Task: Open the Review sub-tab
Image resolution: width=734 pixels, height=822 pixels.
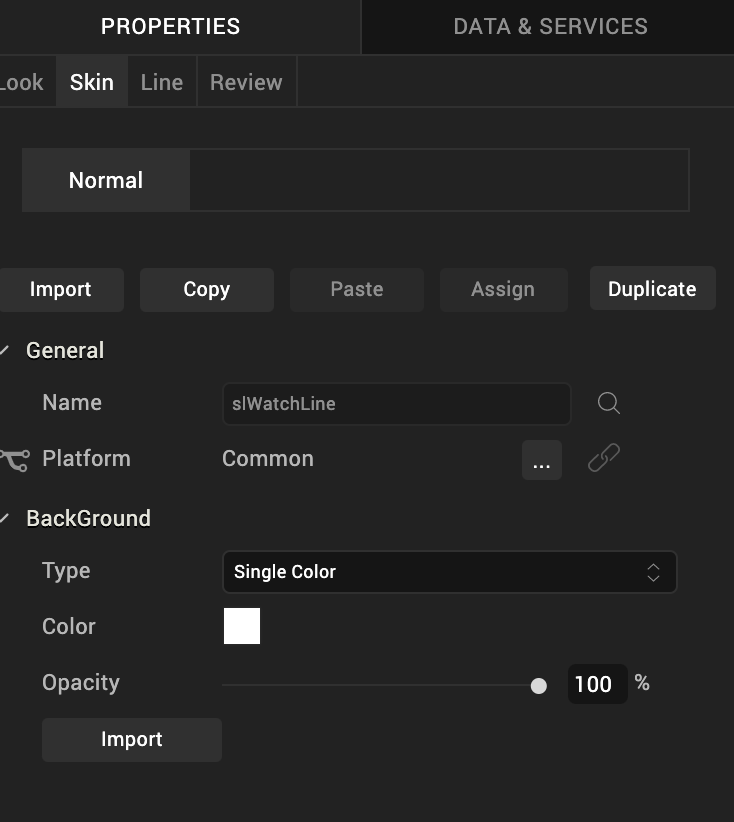Action: click(x=246, y=82)
